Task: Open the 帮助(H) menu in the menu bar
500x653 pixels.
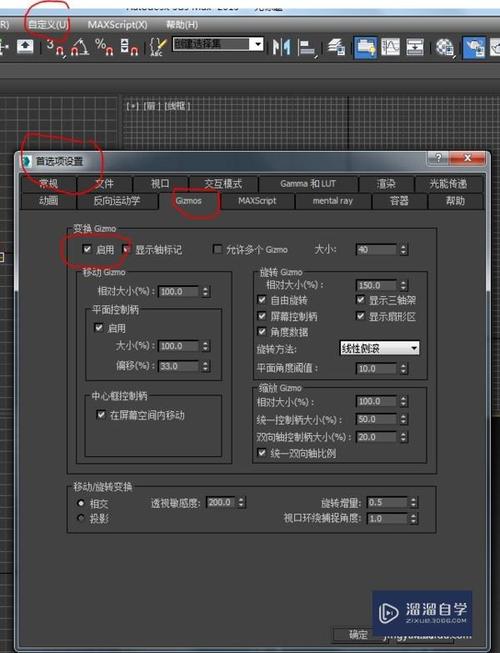Action: [182, 25]
